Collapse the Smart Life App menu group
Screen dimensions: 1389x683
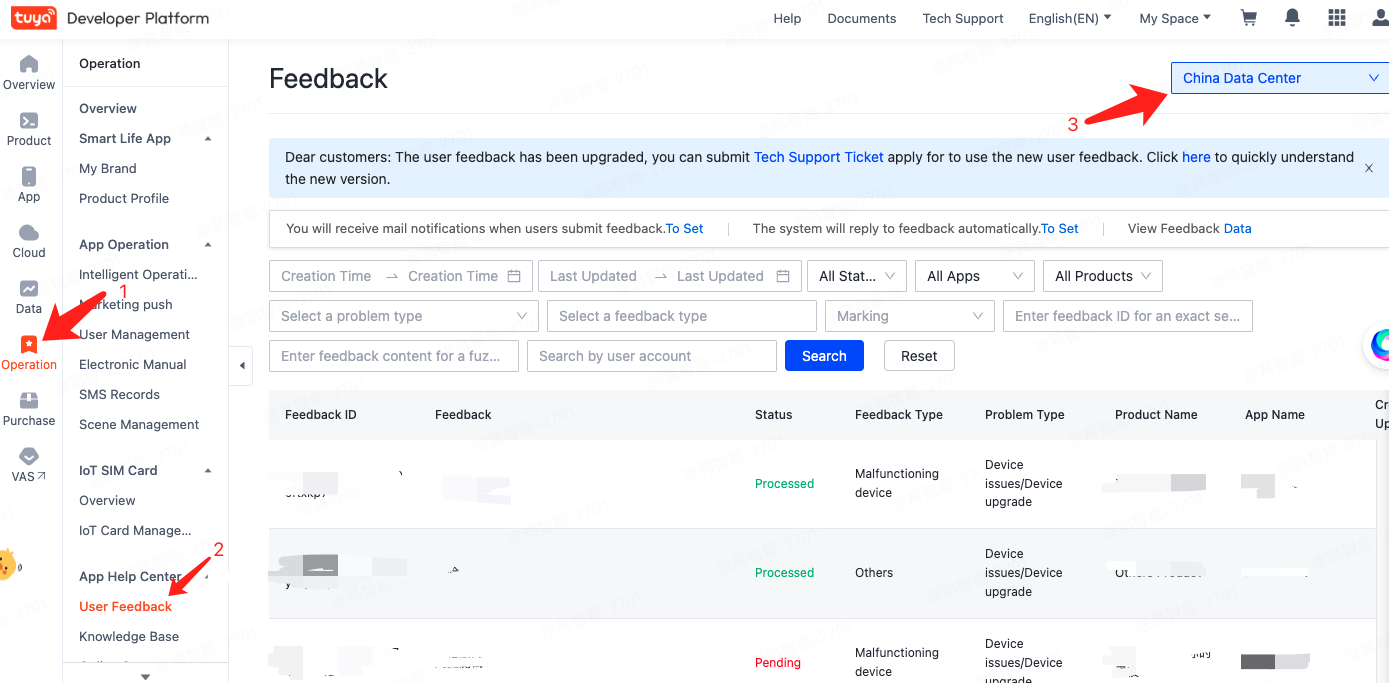click(x=208, y=139)
